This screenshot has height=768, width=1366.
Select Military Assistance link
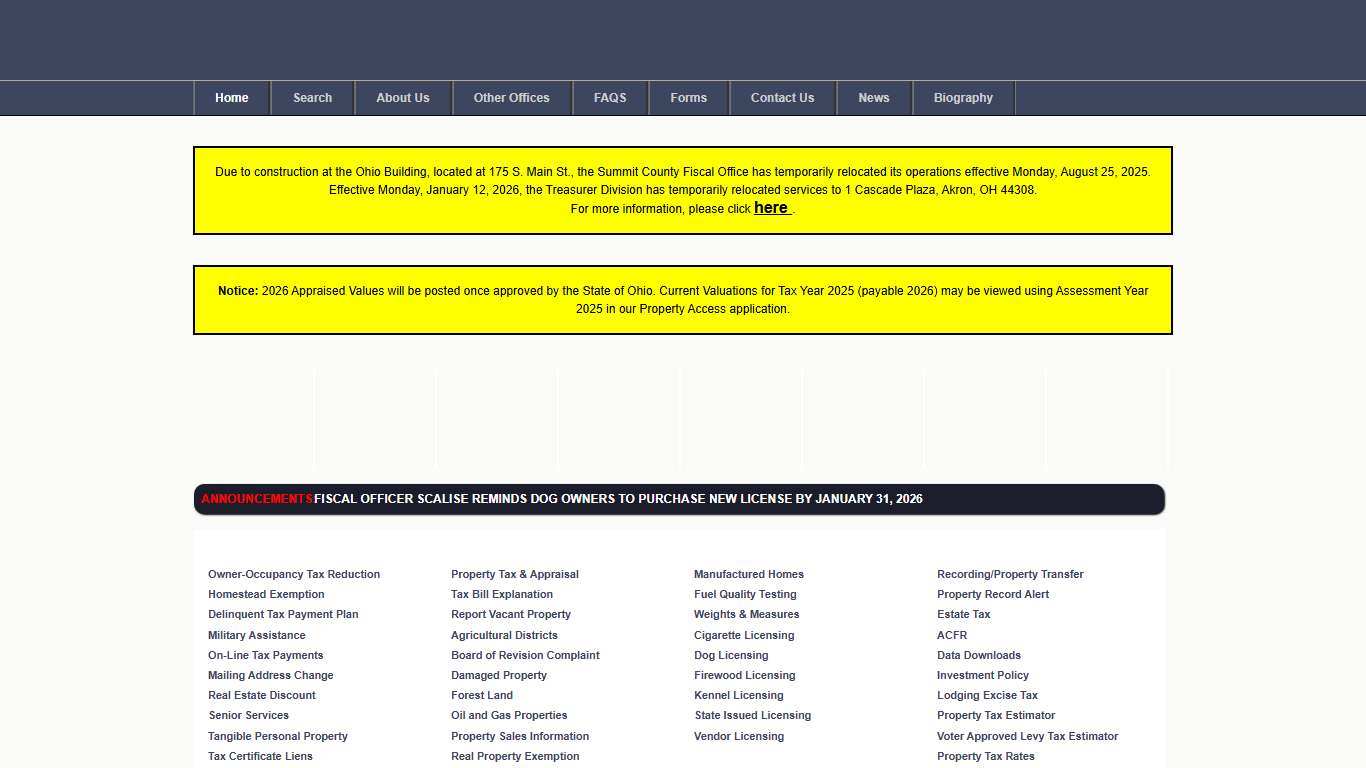point(256,635)
